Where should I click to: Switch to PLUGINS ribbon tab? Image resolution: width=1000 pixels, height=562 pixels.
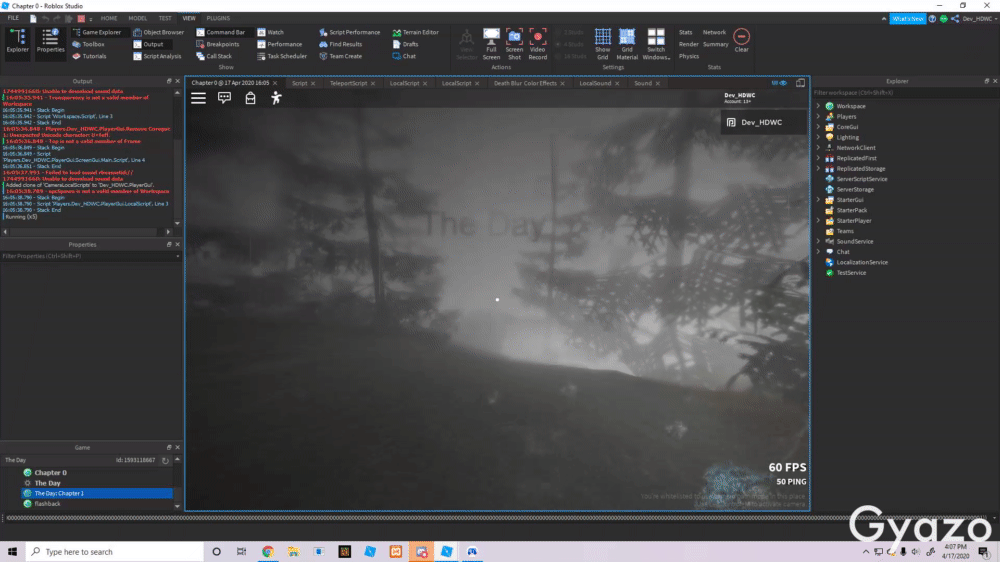(218, 18)
